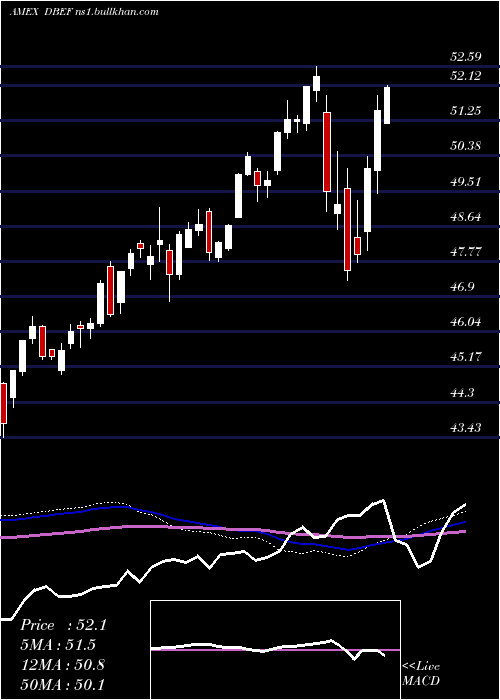
Task: Click the 47.77 price level label
Action: click(x=466, y=252)
